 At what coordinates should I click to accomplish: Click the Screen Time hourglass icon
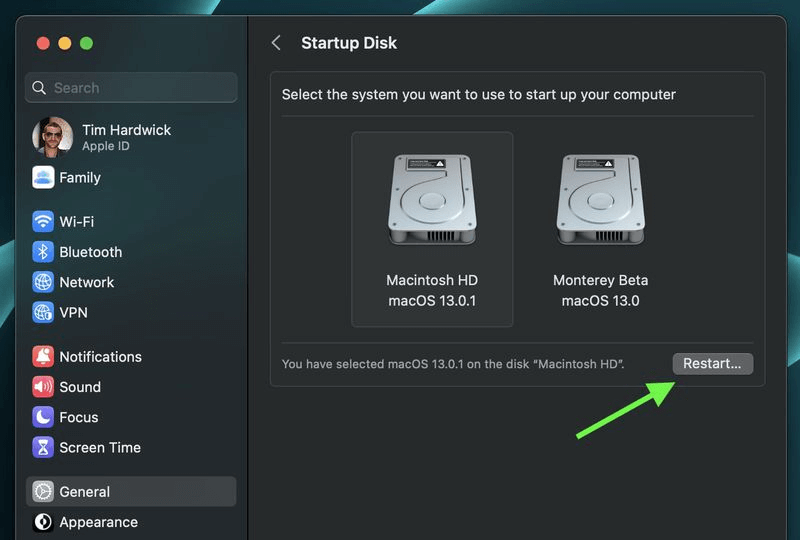pyautogui.click(x=43, y=448)
